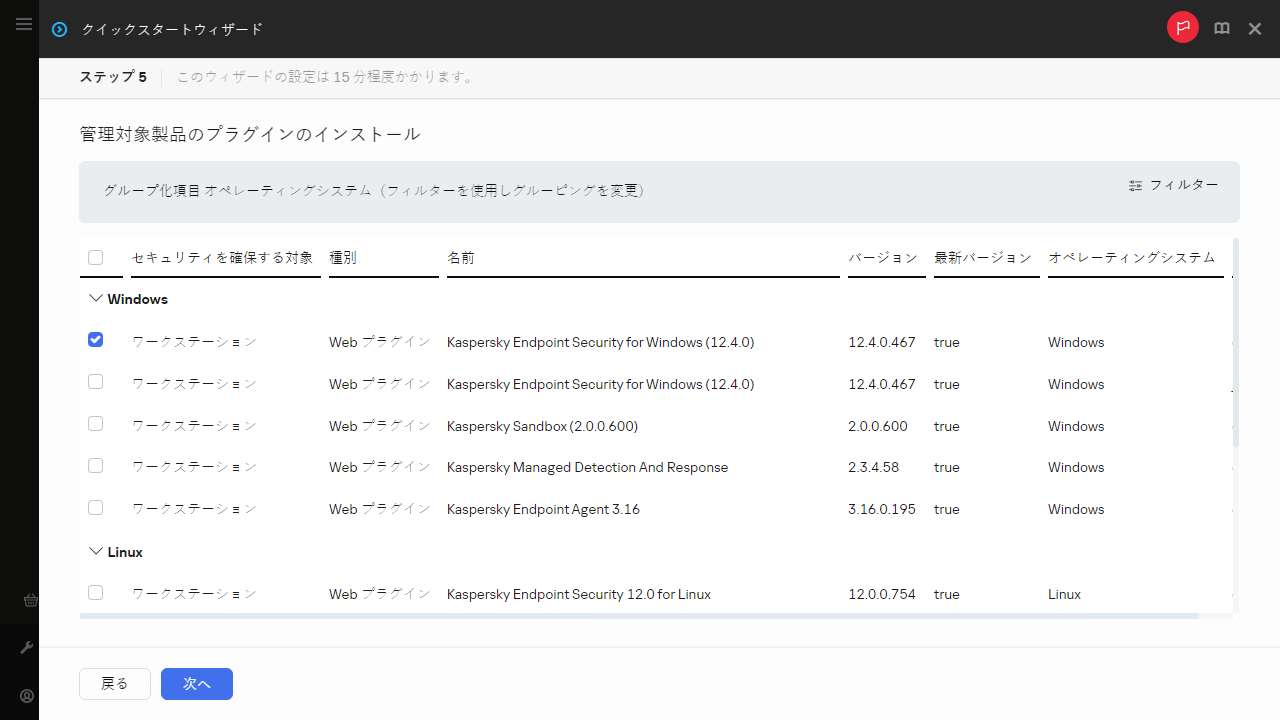The height and width of the screenshot is (720, 1280).
Task: Click the shopping basket sidebar icon
Action: [29, 601]
